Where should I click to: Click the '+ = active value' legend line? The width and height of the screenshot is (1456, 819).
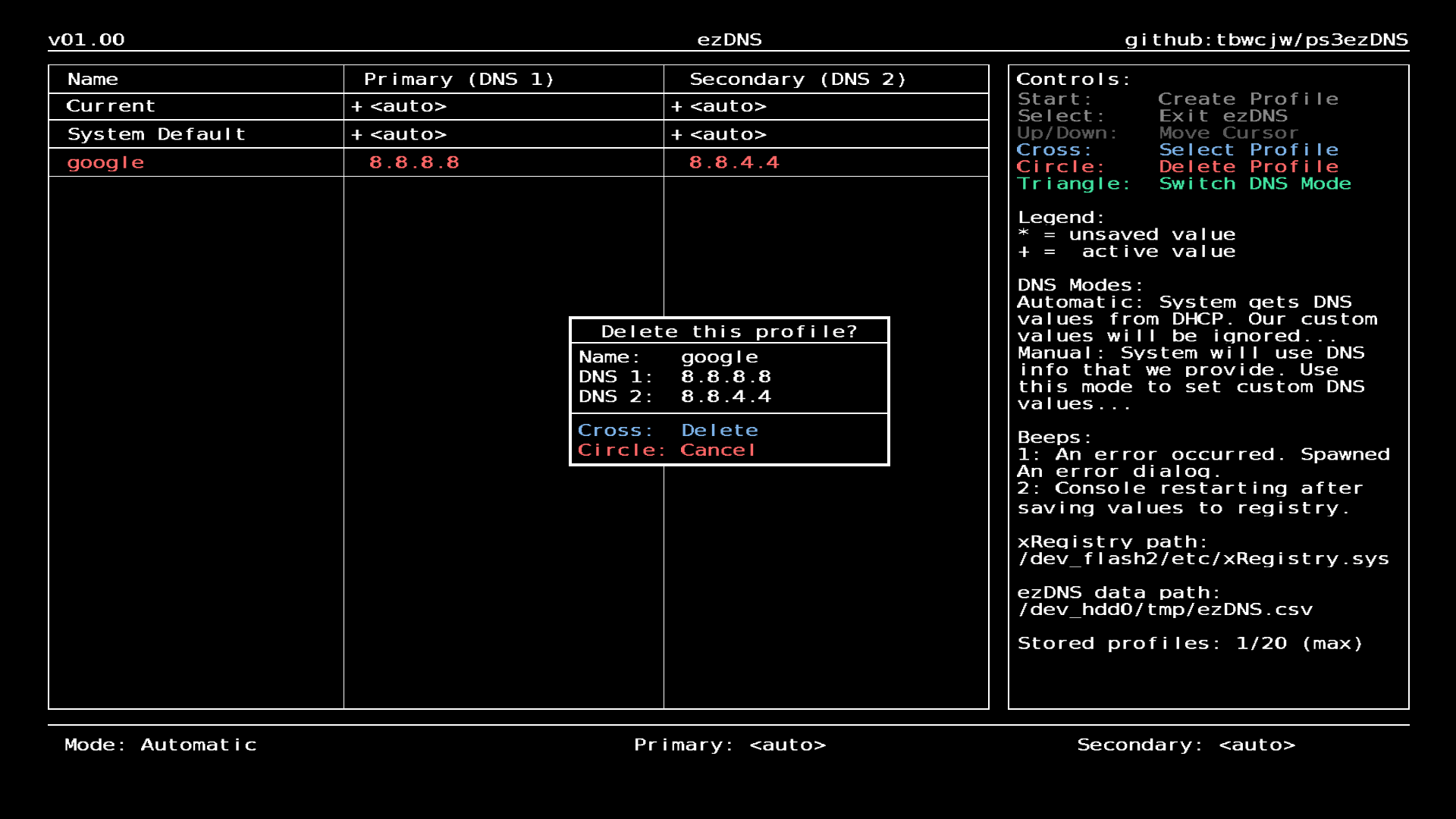[x=1127, y=251]
